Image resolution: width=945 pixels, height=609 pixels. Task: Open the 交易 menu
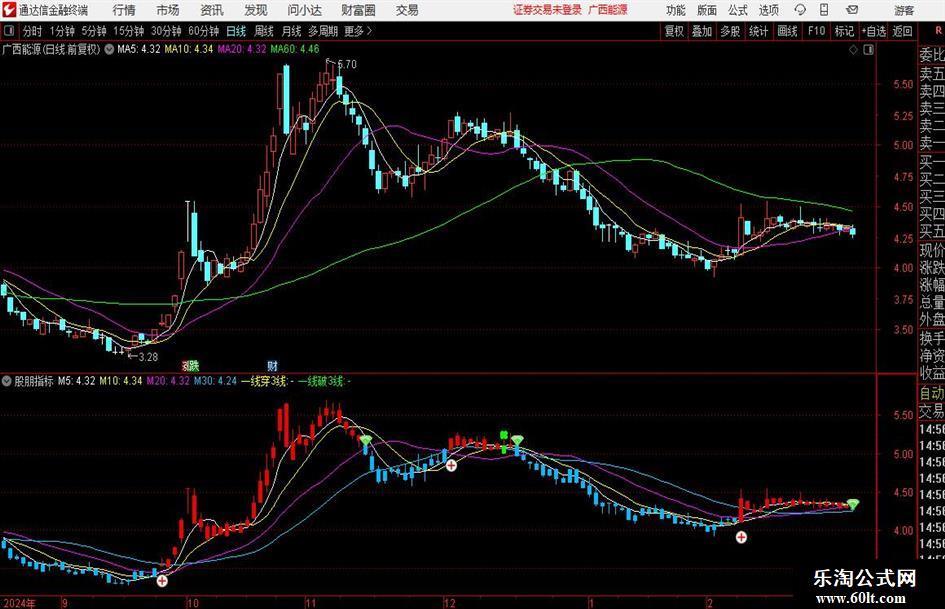[x=407, y=10]
